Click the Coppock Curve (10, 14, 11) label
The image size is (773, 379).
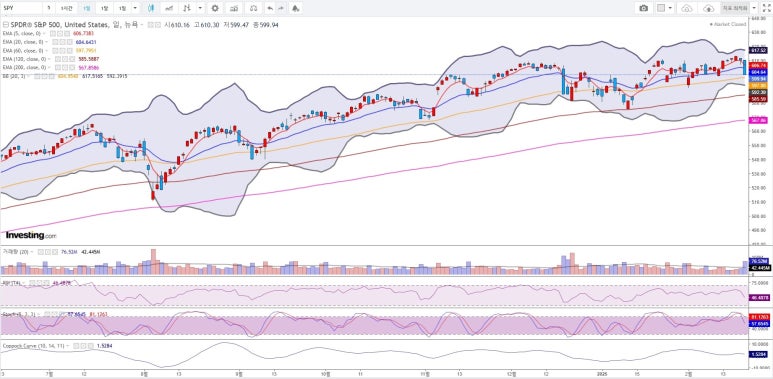pyautogui.click(x=34, y=346)
